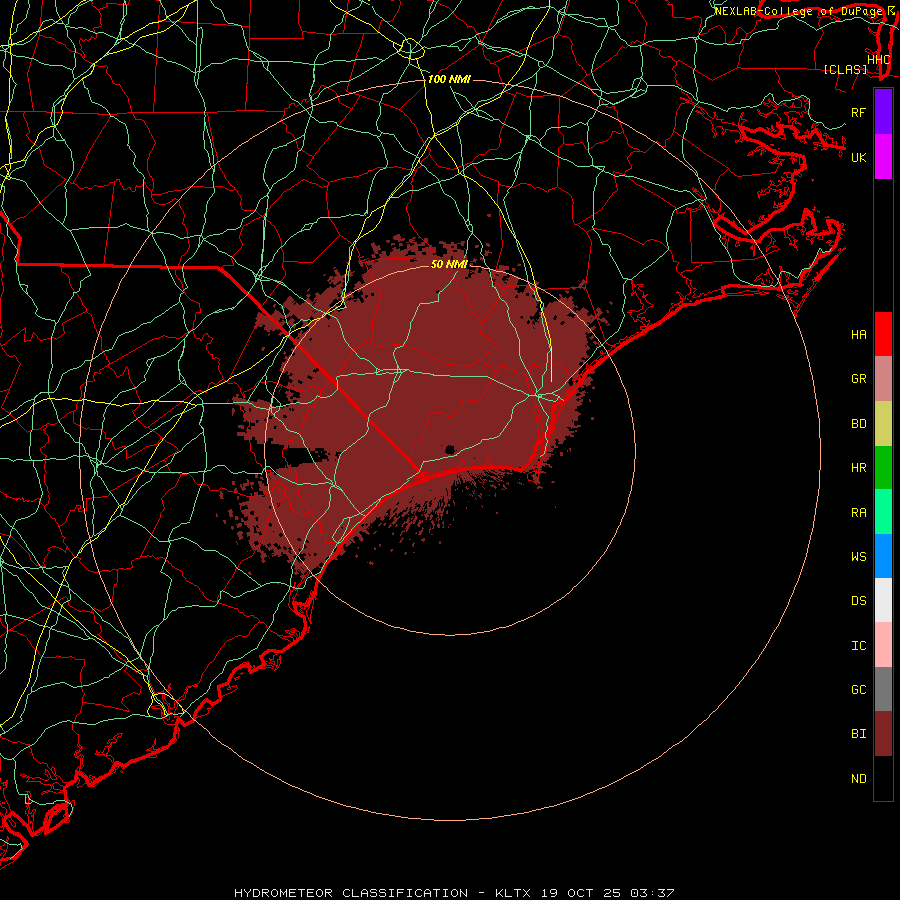This screenshot has width=900, height=900.
Task: Click the ND black legend swatch
Action: [x=883, y=778]
